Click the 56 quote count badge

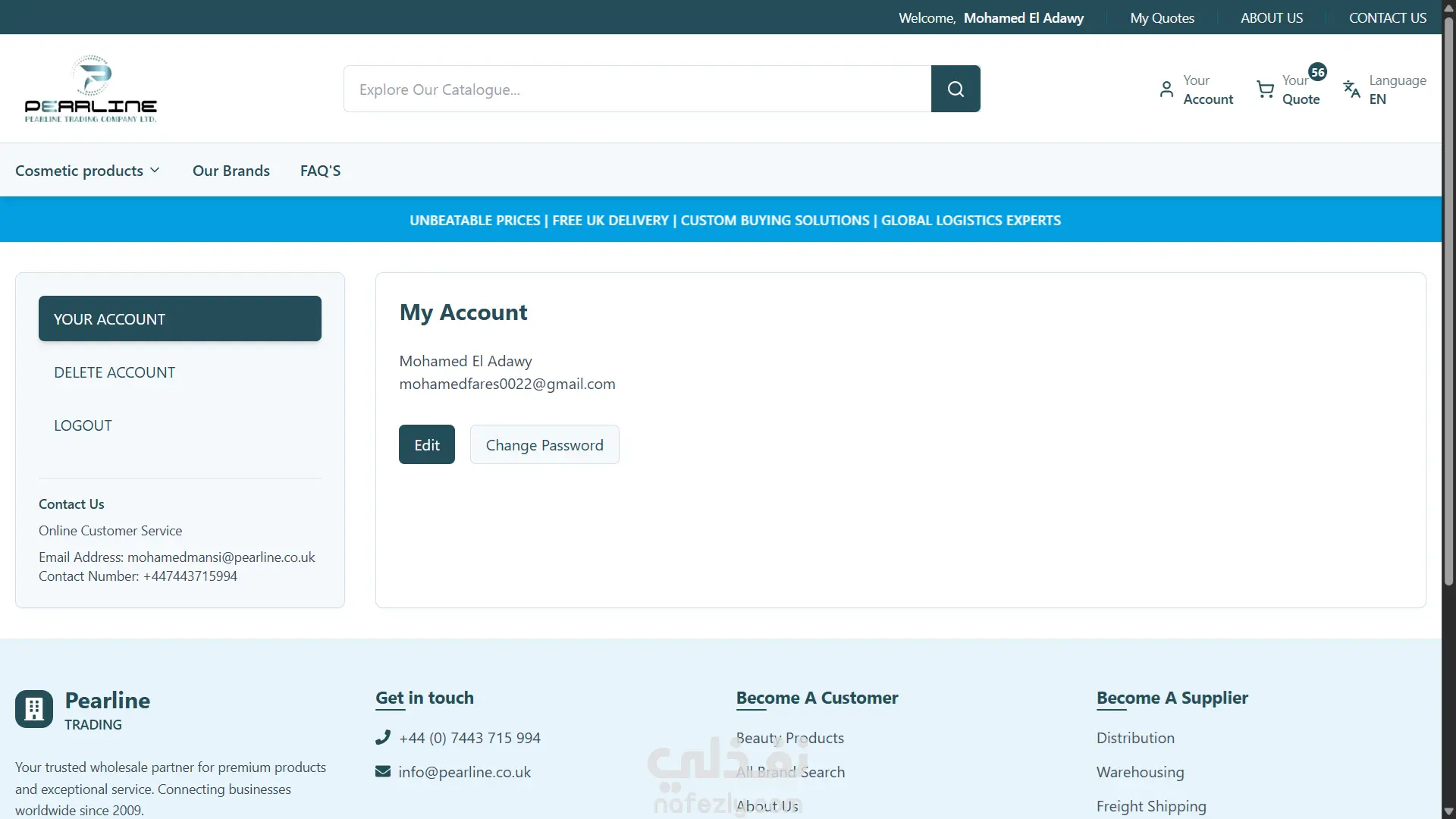[1318, 72]
